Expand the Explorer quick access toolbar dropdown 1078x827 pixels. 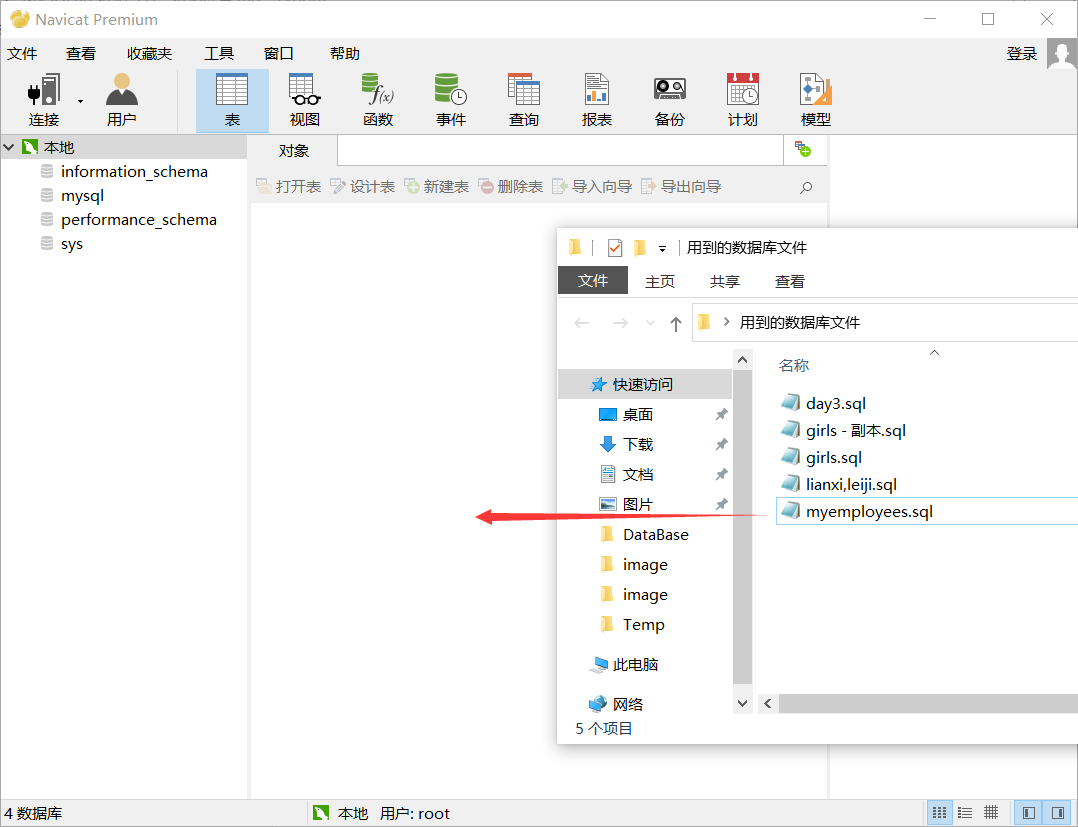click(x=662, y=249)
